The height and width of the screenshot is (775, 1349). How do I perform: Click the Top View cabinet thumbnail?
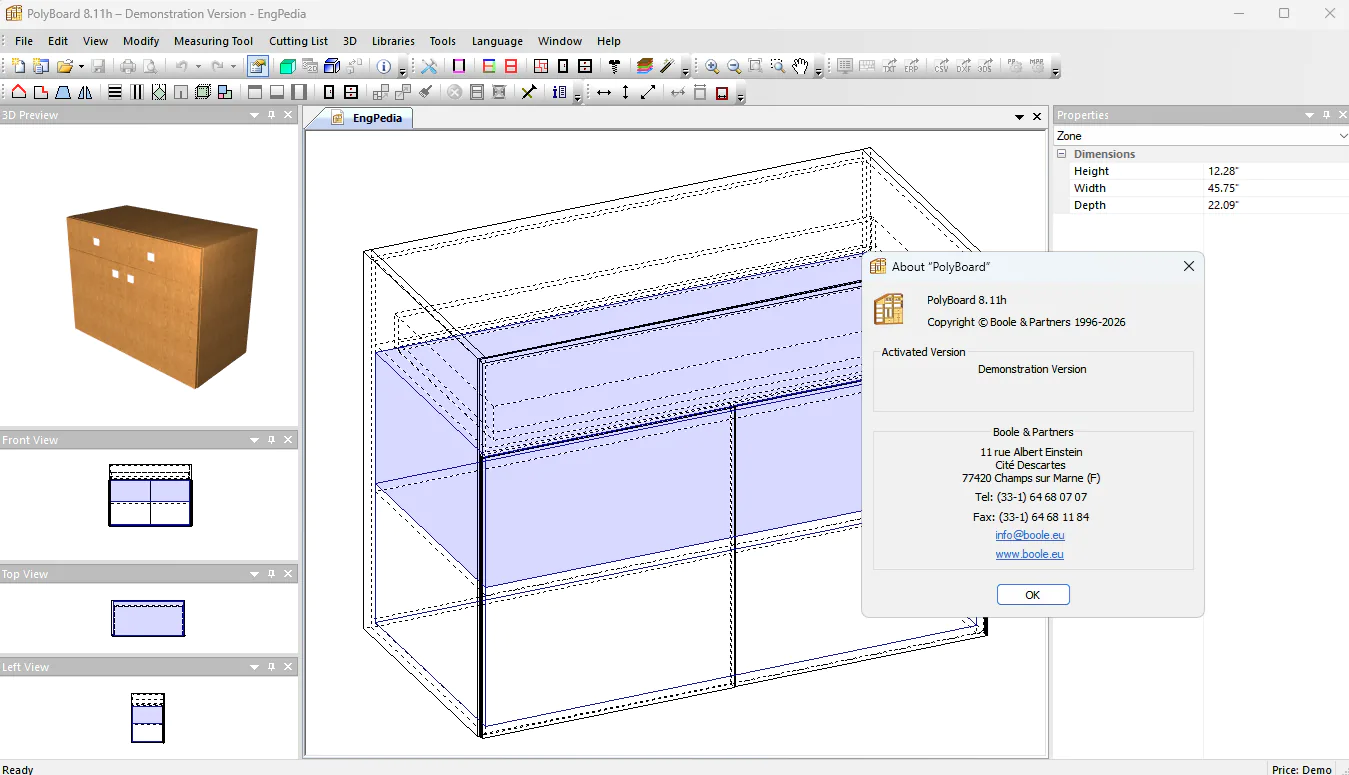click(x=148, y=618)
